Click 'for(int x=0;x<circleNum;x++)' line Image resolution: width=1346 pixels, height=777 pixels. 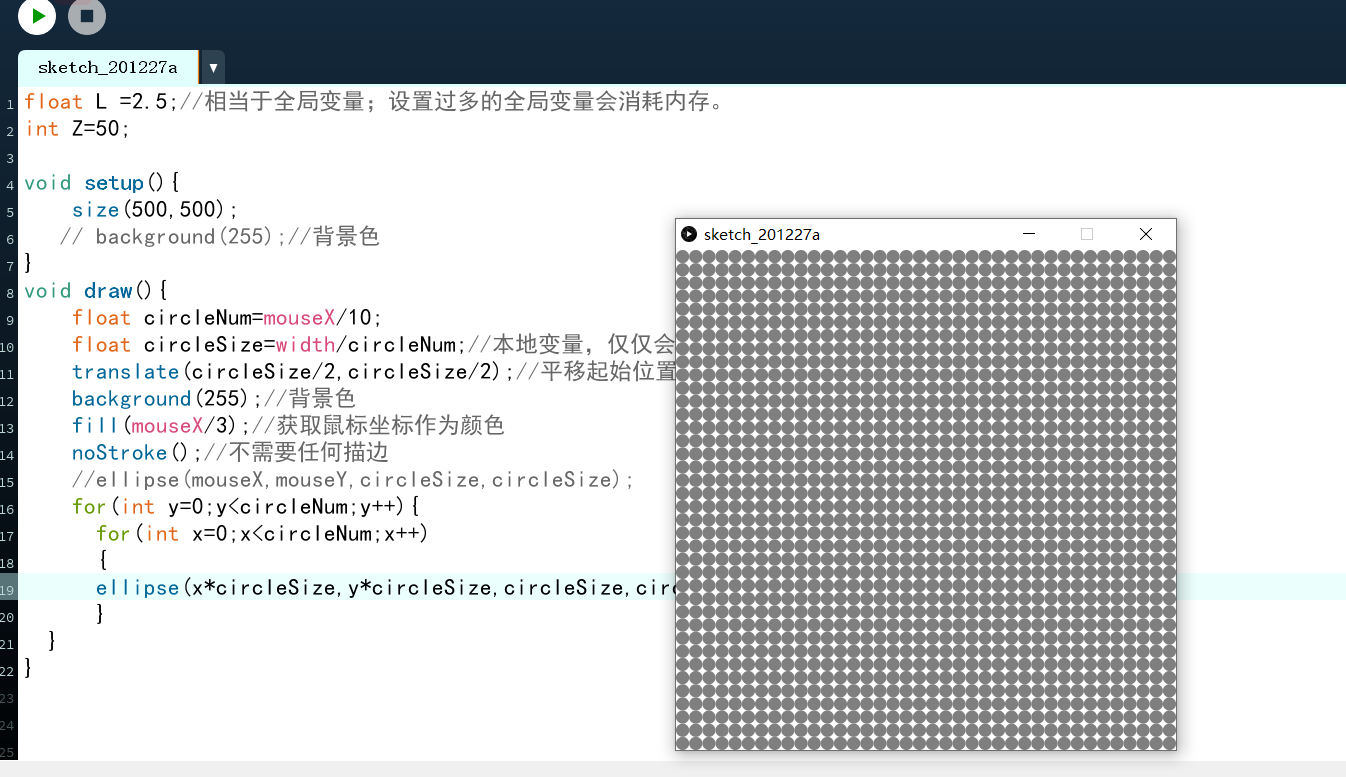(262, 534)
